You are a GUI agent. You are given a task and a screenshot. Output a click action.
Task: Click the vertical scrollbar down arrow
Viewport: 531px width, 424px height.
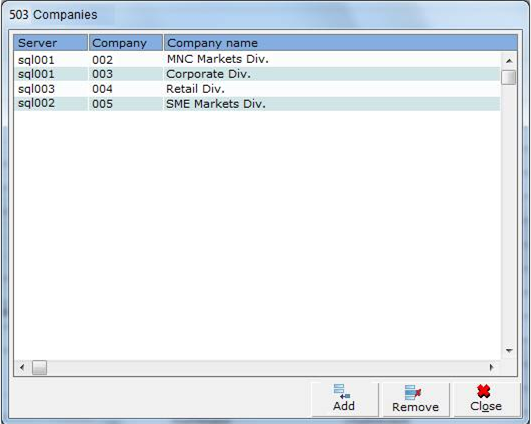click(x=509, y=351)
